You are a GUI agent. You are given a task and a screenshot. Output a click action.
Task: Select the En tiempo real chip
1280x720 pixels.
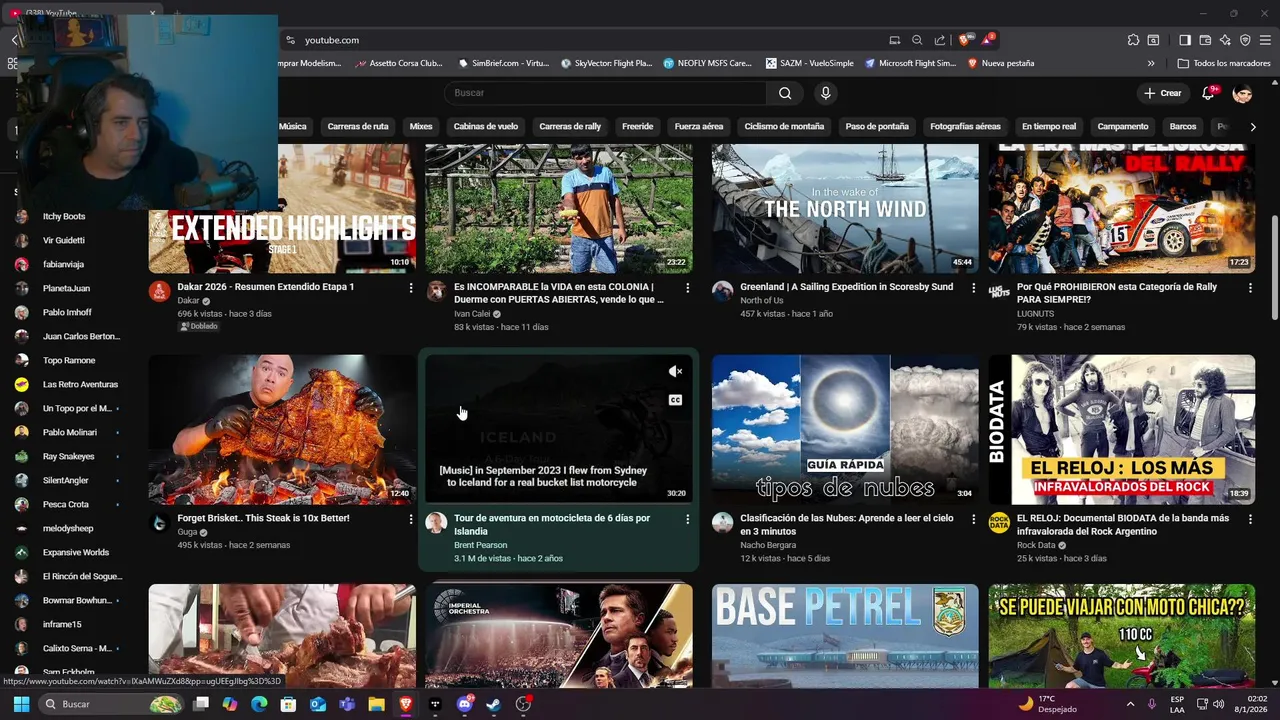[x=1049, y=127]
